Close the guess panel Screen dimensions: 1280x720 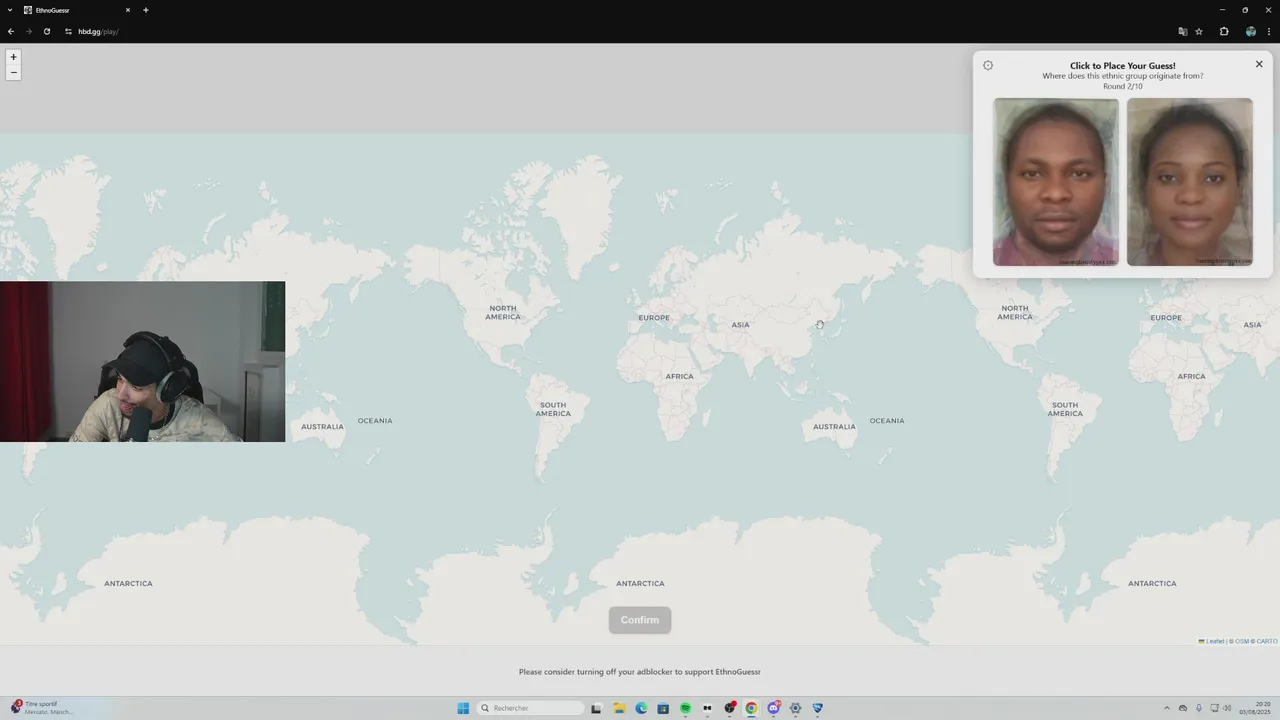[x=1259, y=64]
